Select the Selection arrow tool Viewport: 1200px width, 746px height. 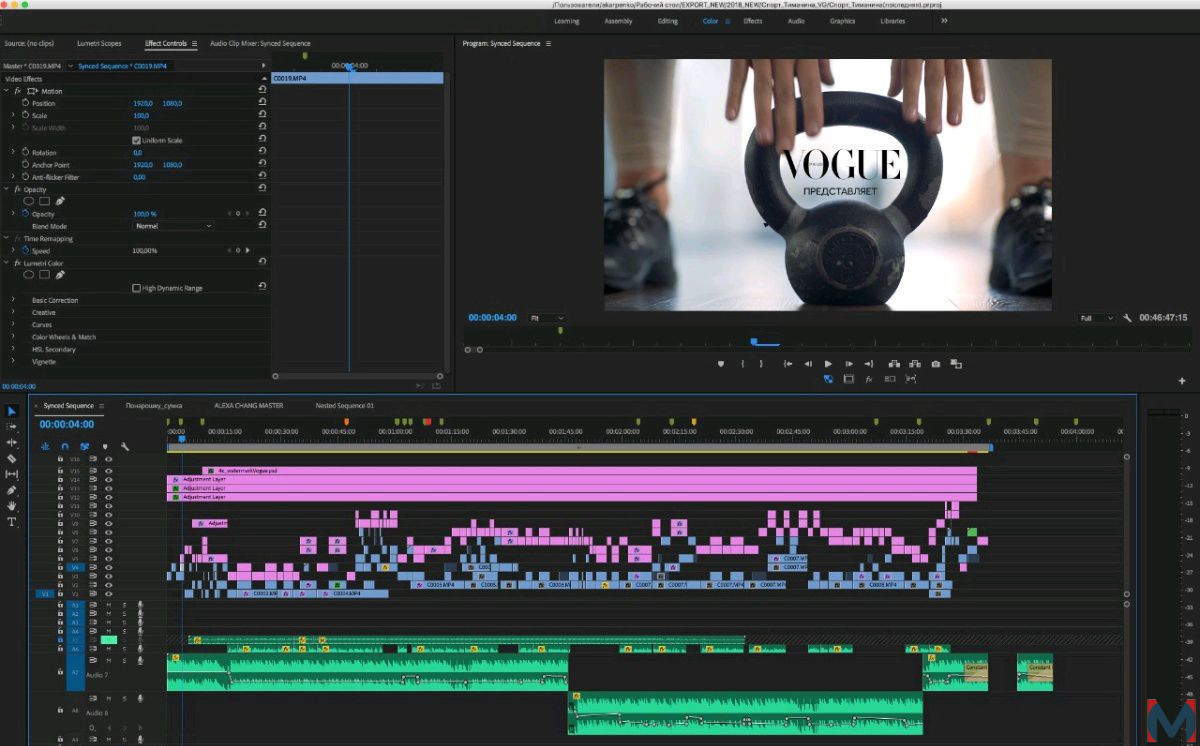pyautogui.click(x=12, y=411)
